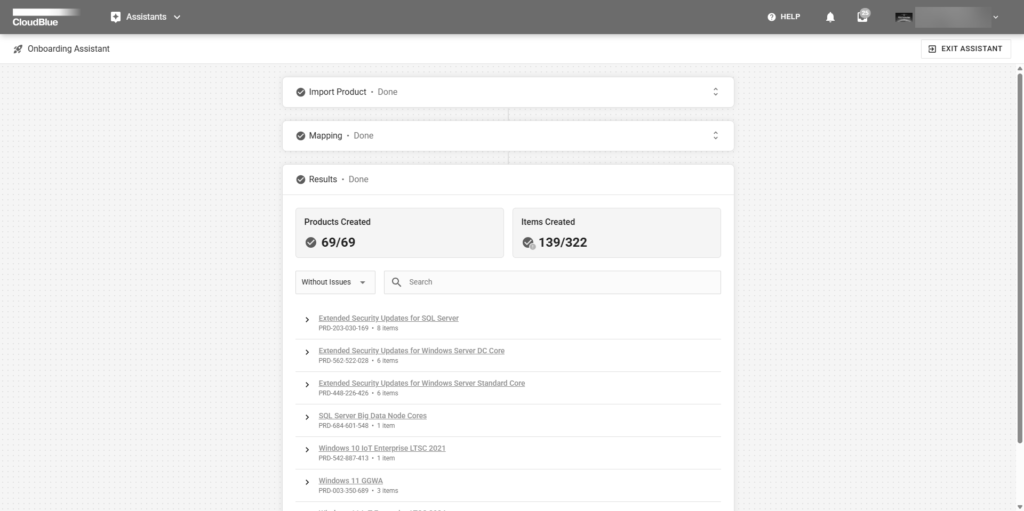Click the Onboarding Assistant rocket icon
This screenshot has height=511, width=1024.
[x=18, y=49]
